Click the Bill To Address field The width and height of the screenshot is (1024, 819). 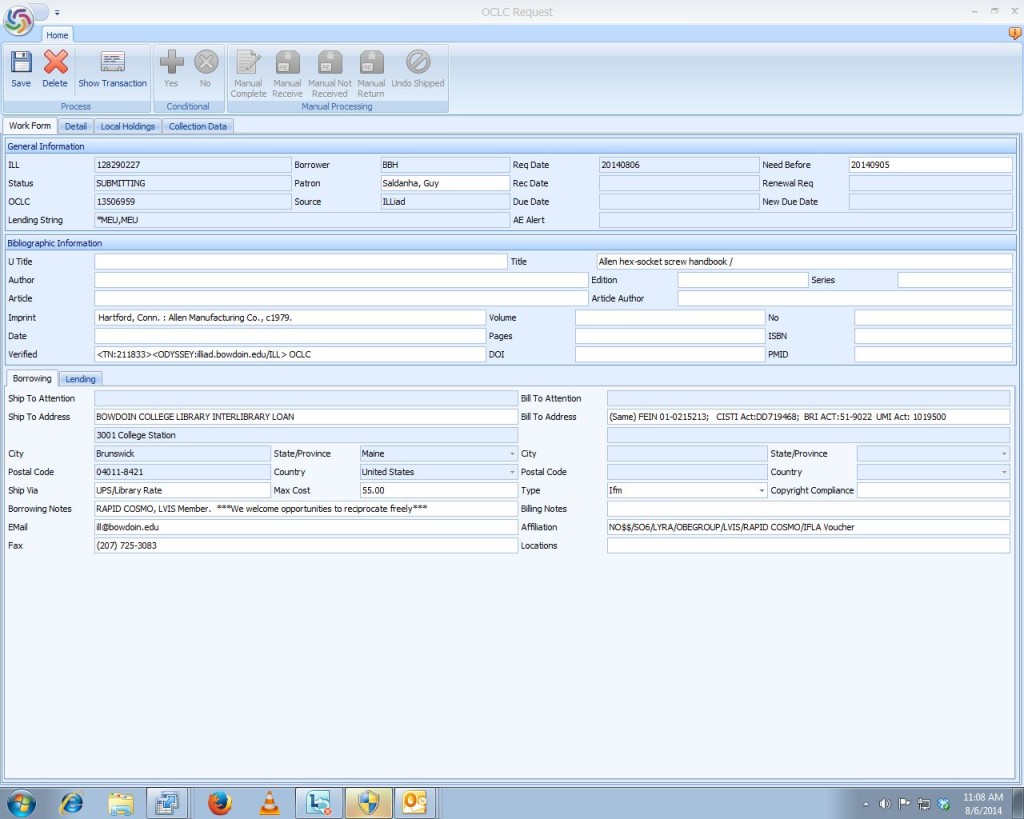click(808, 417)
